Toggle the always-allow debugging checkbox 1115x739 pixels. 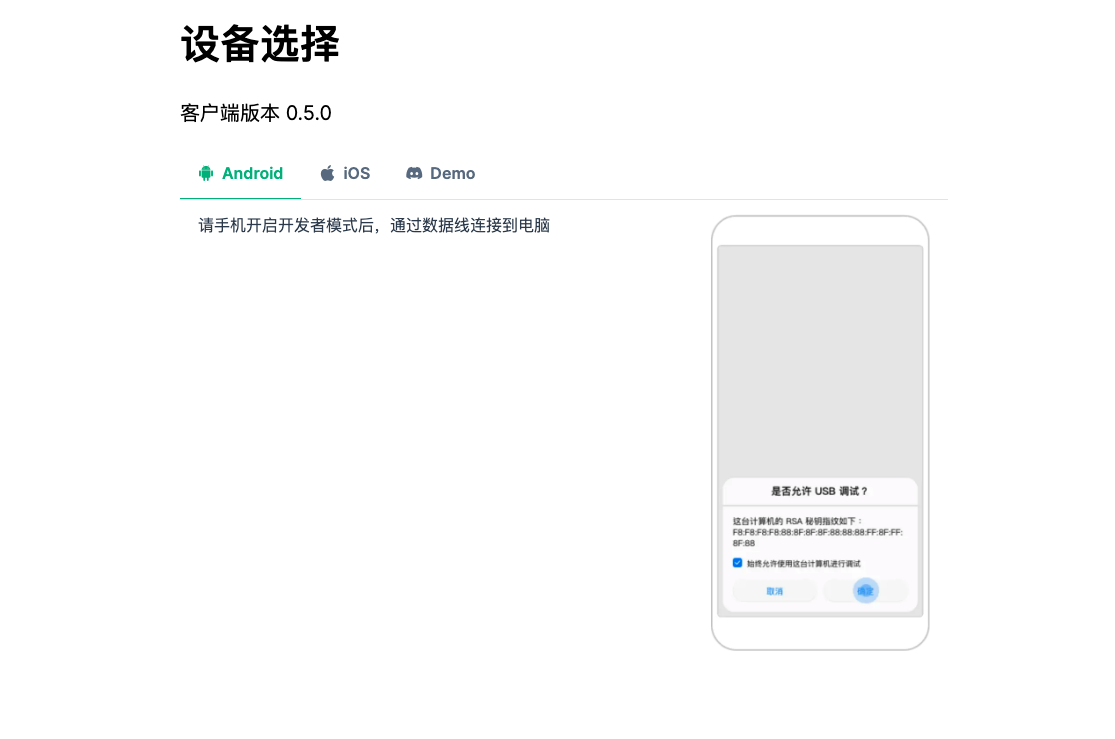(x=737, y=563)
